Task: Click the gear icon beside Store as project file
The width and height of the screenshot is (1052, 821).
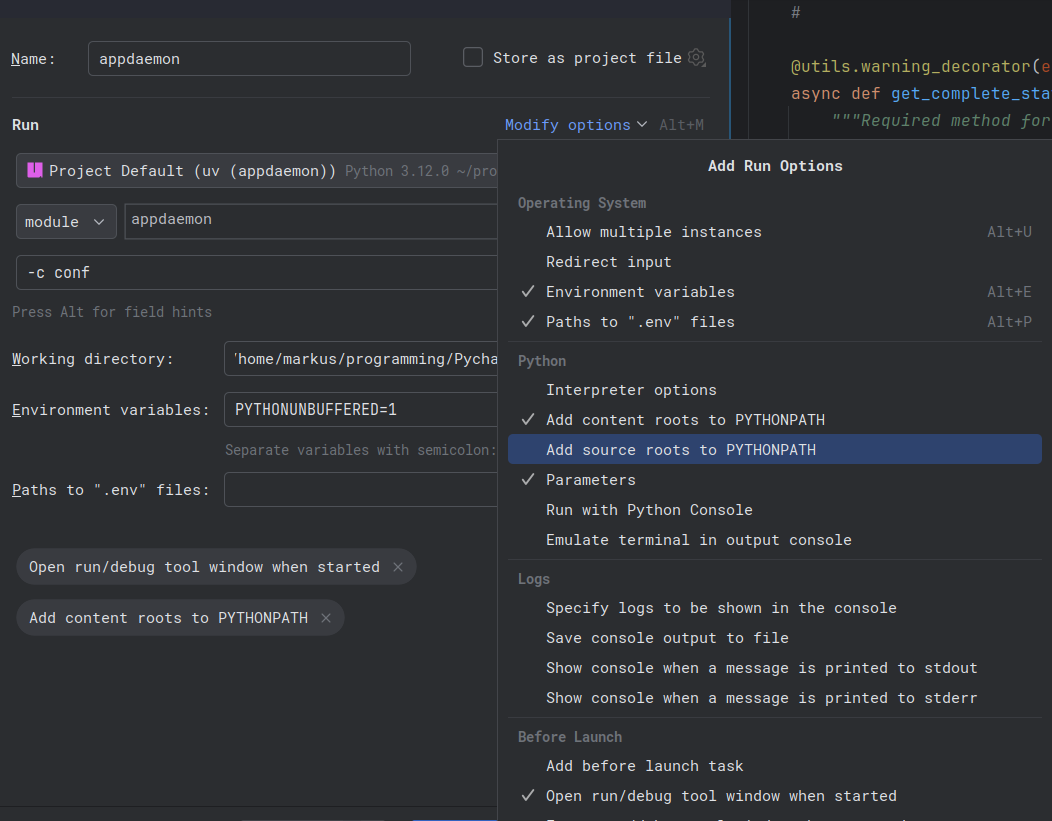Action: click(x=697, y=58)
